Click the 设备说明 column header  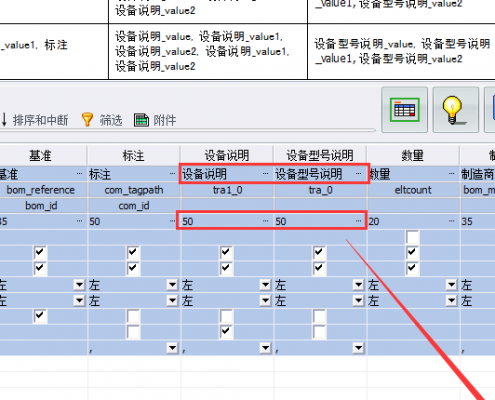[227, 156]
